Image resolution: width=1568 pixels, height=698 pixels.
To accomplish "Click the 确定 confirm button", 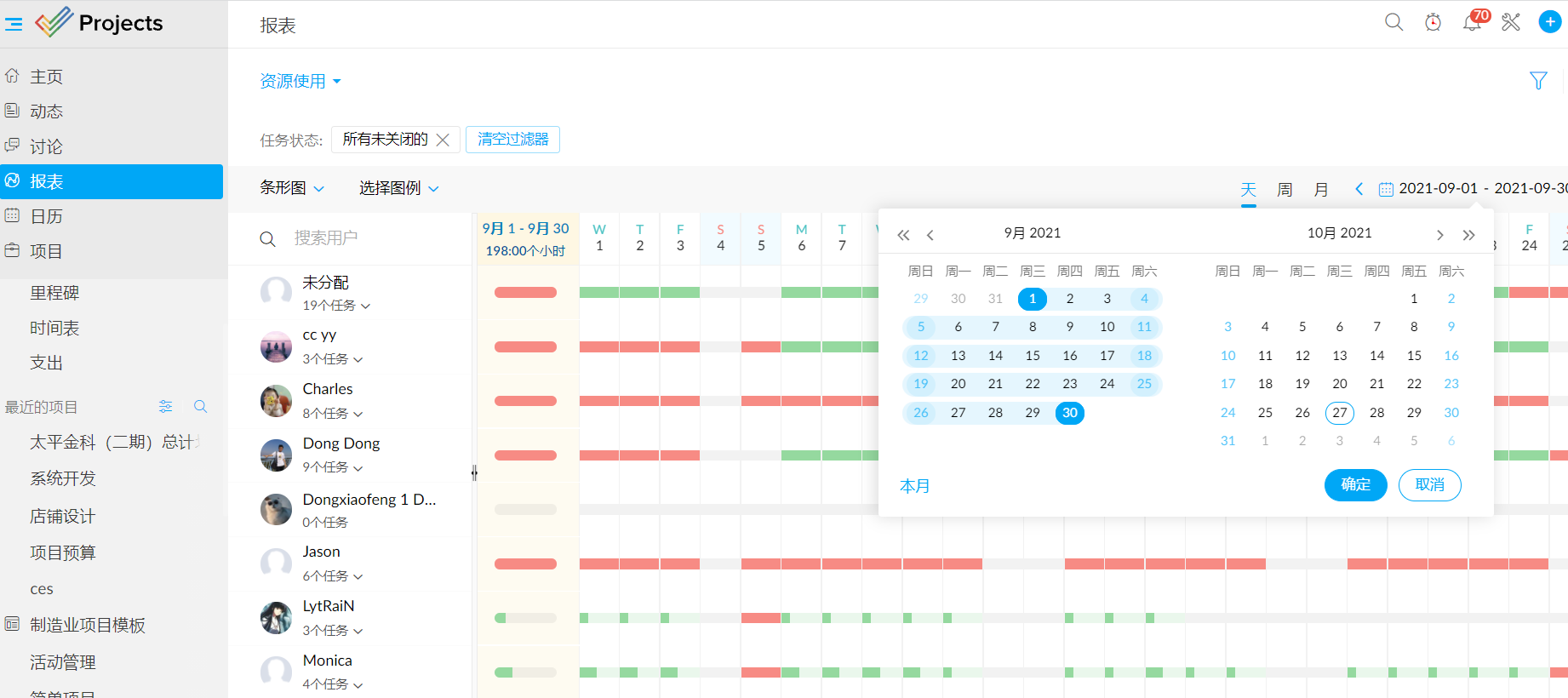I will [1355, 485].
